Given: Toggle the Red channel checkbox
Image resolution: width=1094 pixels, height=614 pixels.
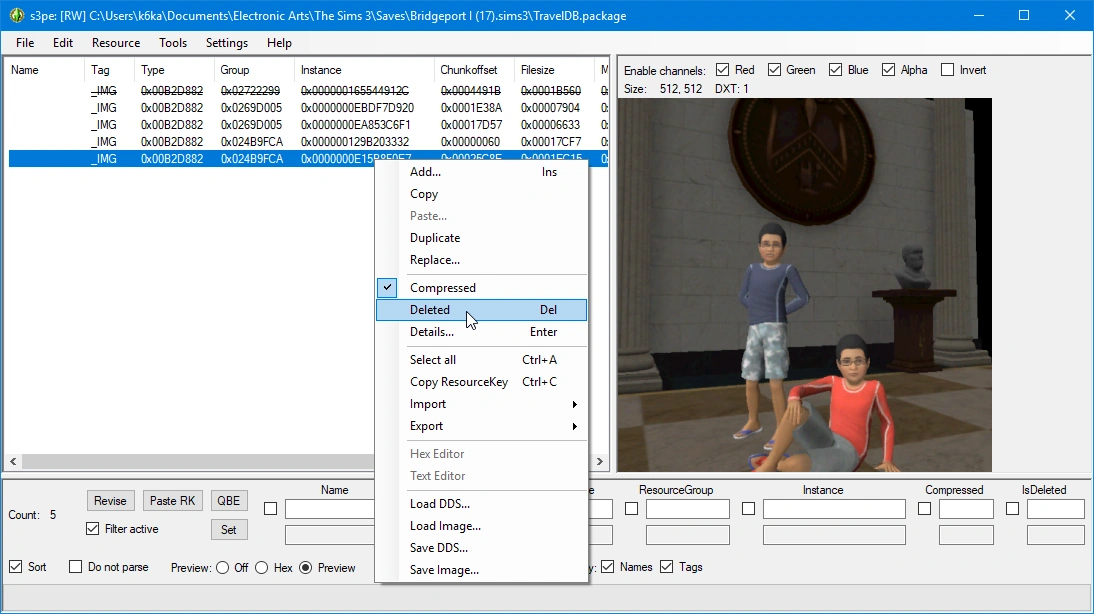Looking at the screenshot, I should tap(723, 70).
